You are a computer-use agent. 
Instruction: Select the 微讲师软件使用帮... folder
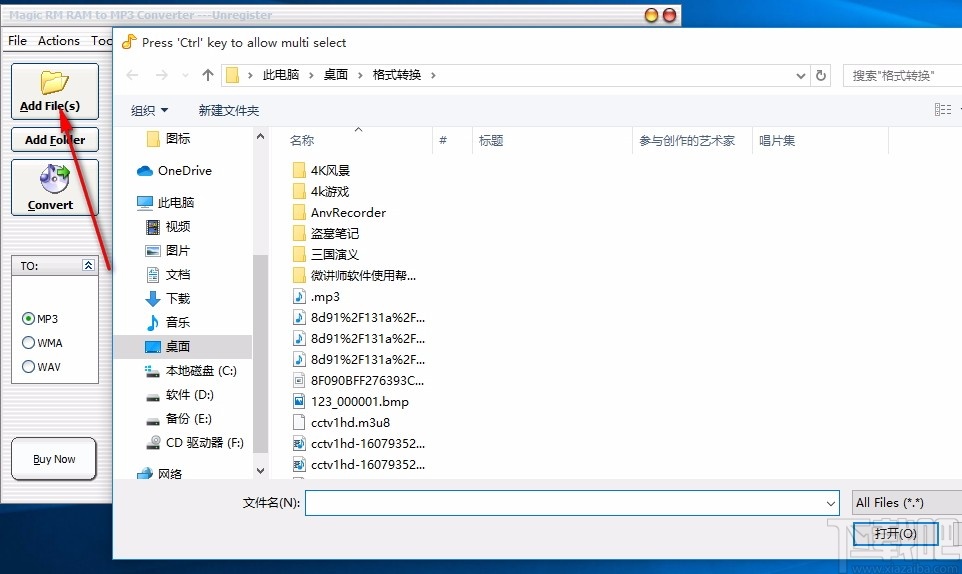[355, 275]
